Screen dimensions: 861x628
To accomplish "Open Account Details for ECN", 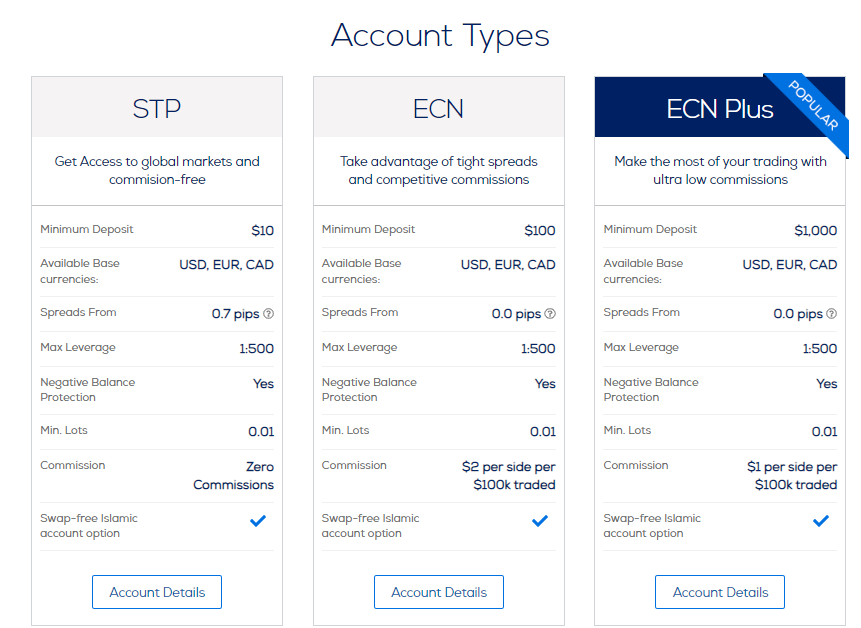I will tap(439, 592).
